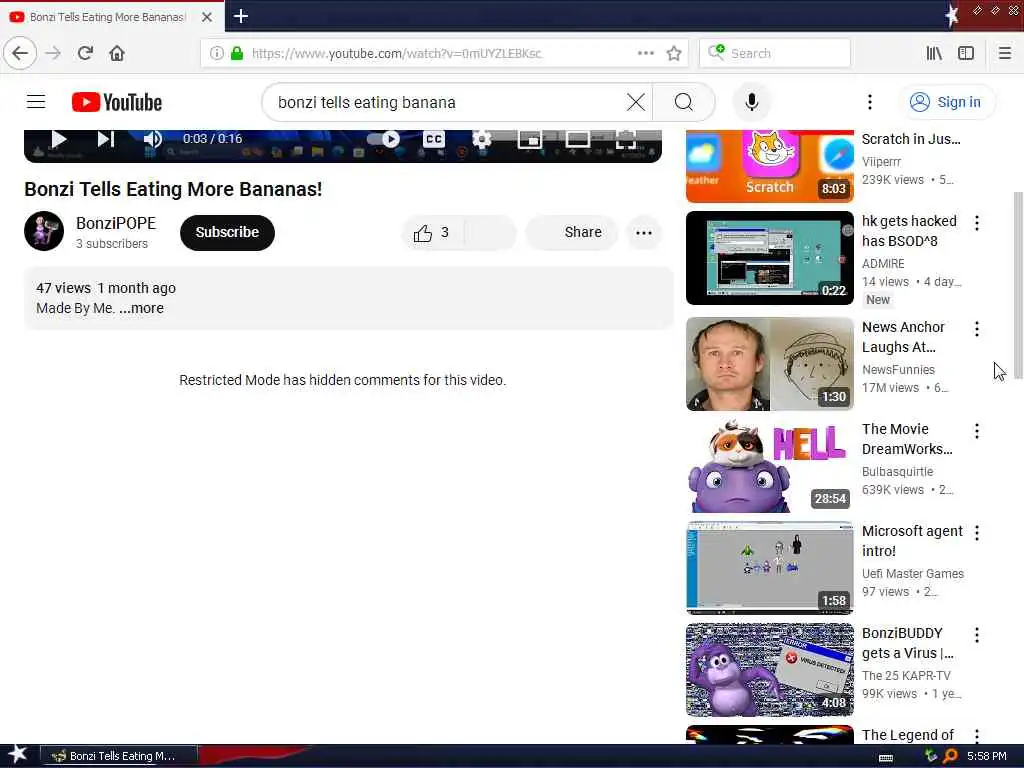
Task: Enter full screen mode
Action: tap(626, 138)
